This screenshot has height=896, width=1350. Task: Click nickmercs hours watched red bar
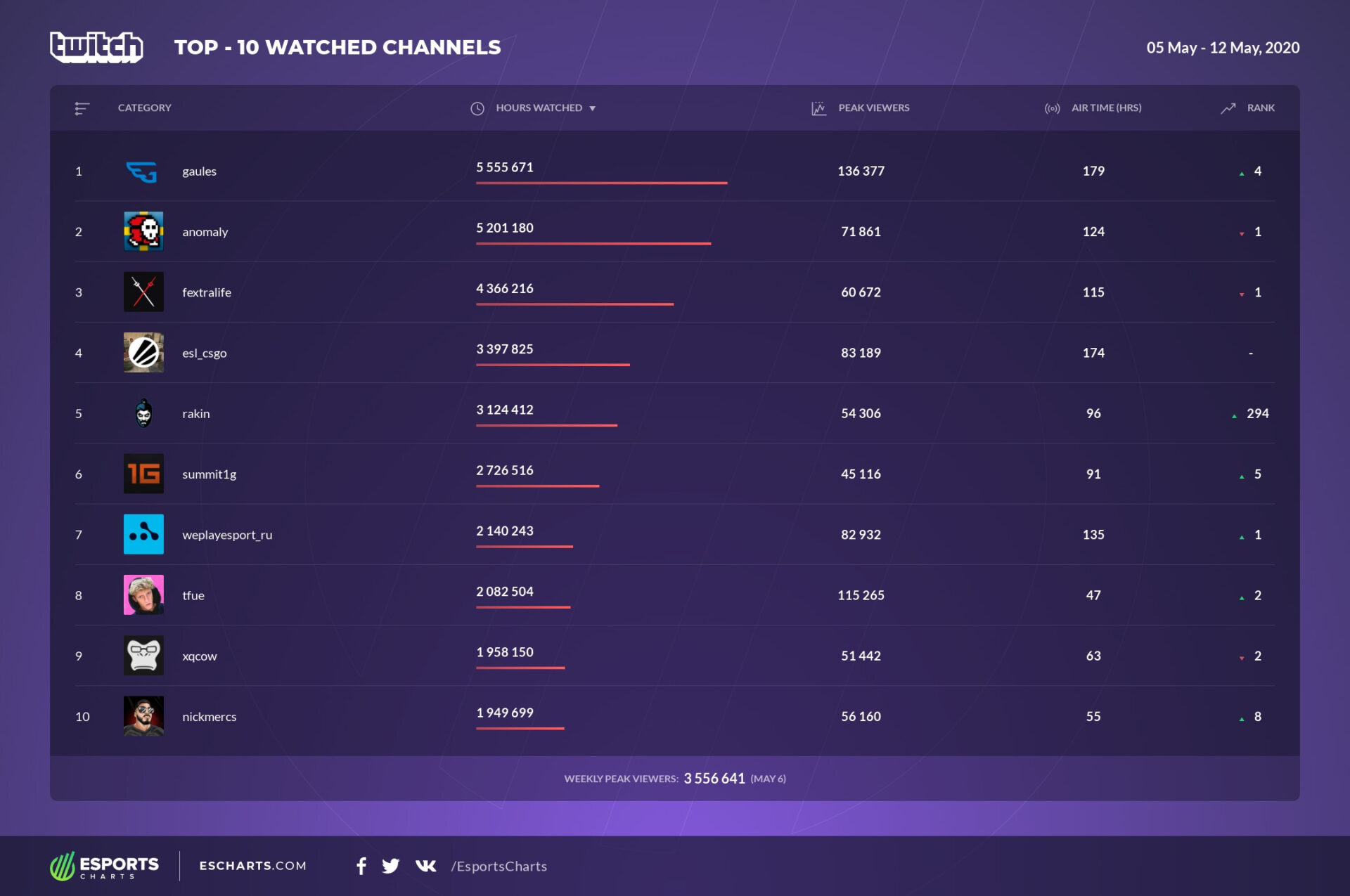(520, 728)
